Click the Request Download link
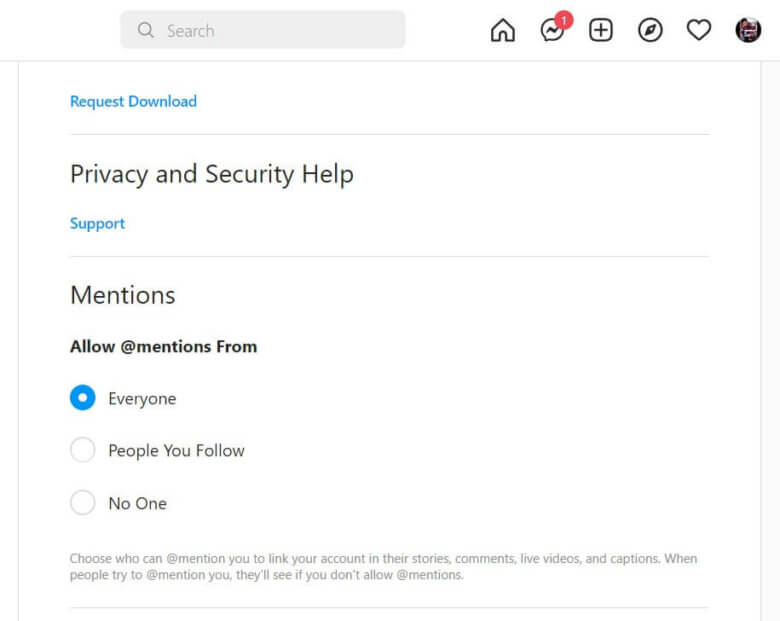This screenshot has height=621, width=780. [133, 101]
